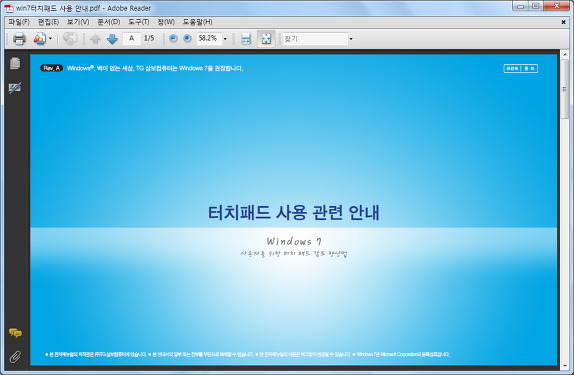Open the 편집(E) menu
The width and height of the screenshot is (574, 375).
(48, 22)
